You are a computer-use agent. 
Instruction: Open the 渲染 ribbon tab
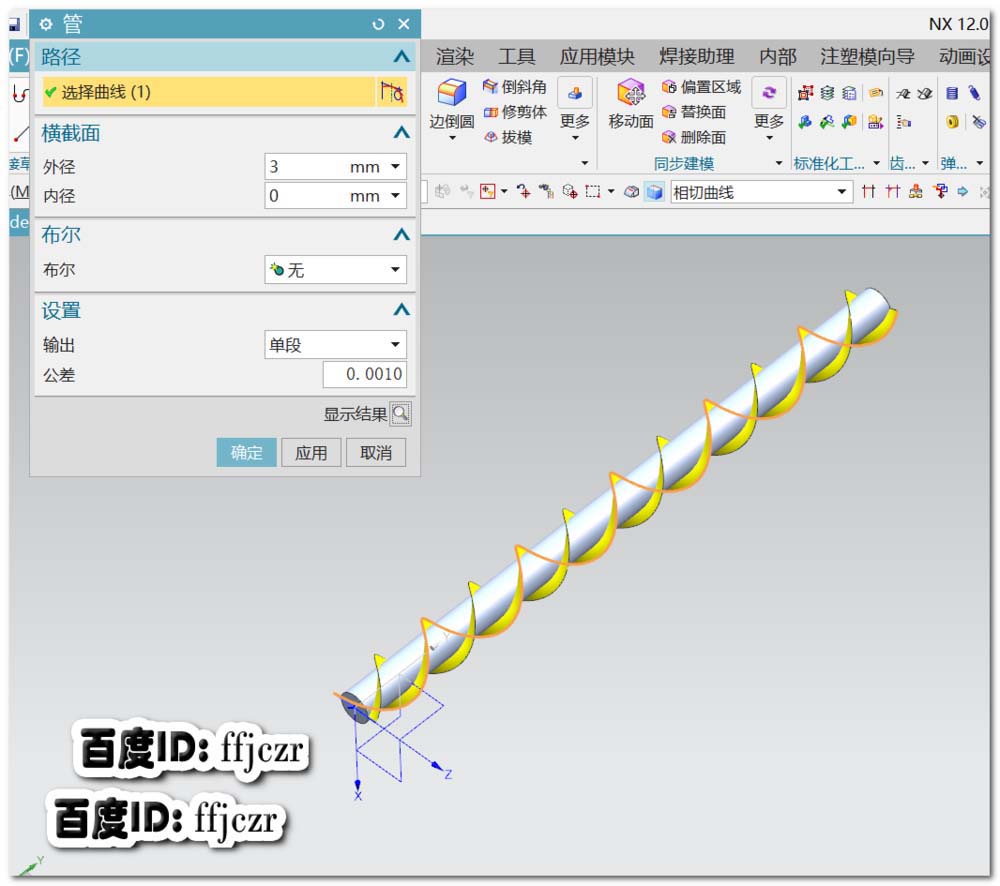point(455,57)
